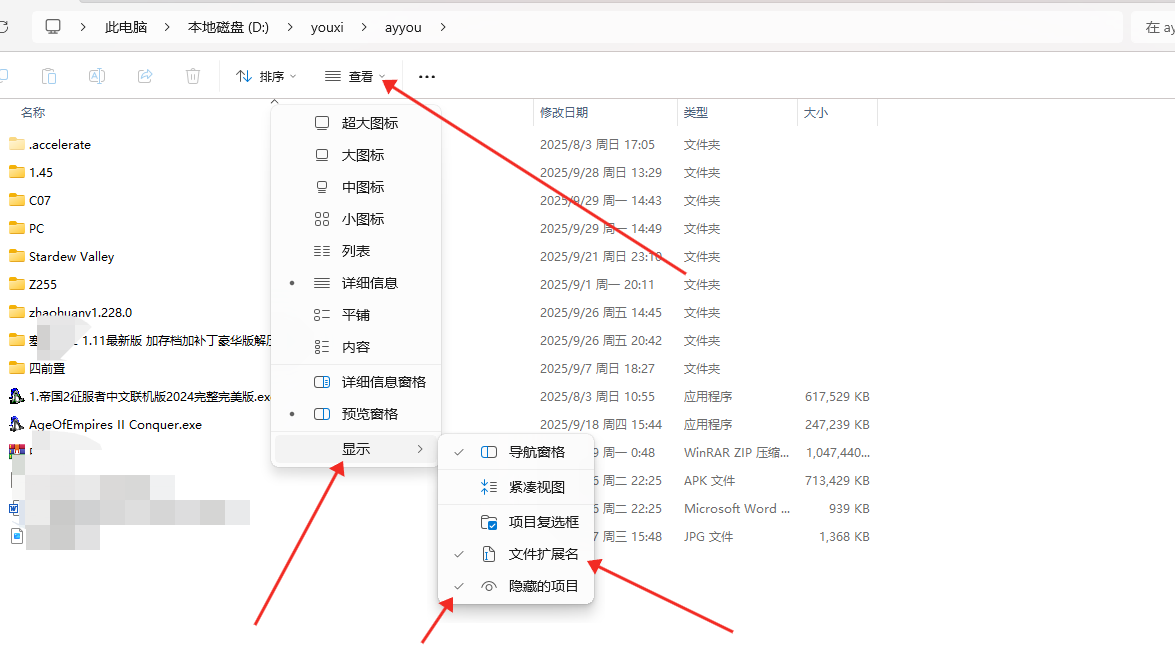Toggle 文件扩展名 file extensions option
The image size is (1175, 668).
tap(543, 554)
